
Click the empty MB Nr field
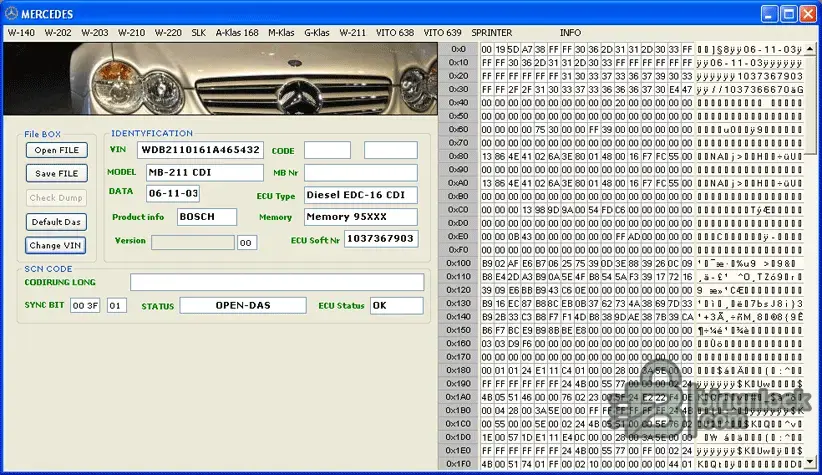point(361,172)
